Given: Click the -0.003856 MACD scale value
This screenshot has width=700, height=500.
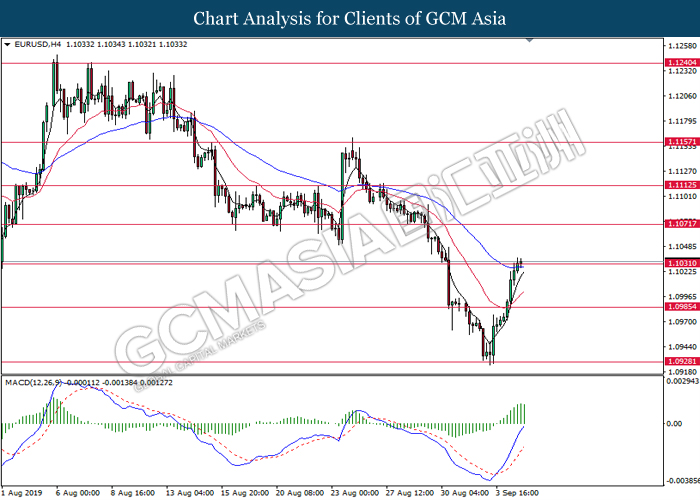Looking at the screenshot, I should pyautogui.click(x=683, y=481).
